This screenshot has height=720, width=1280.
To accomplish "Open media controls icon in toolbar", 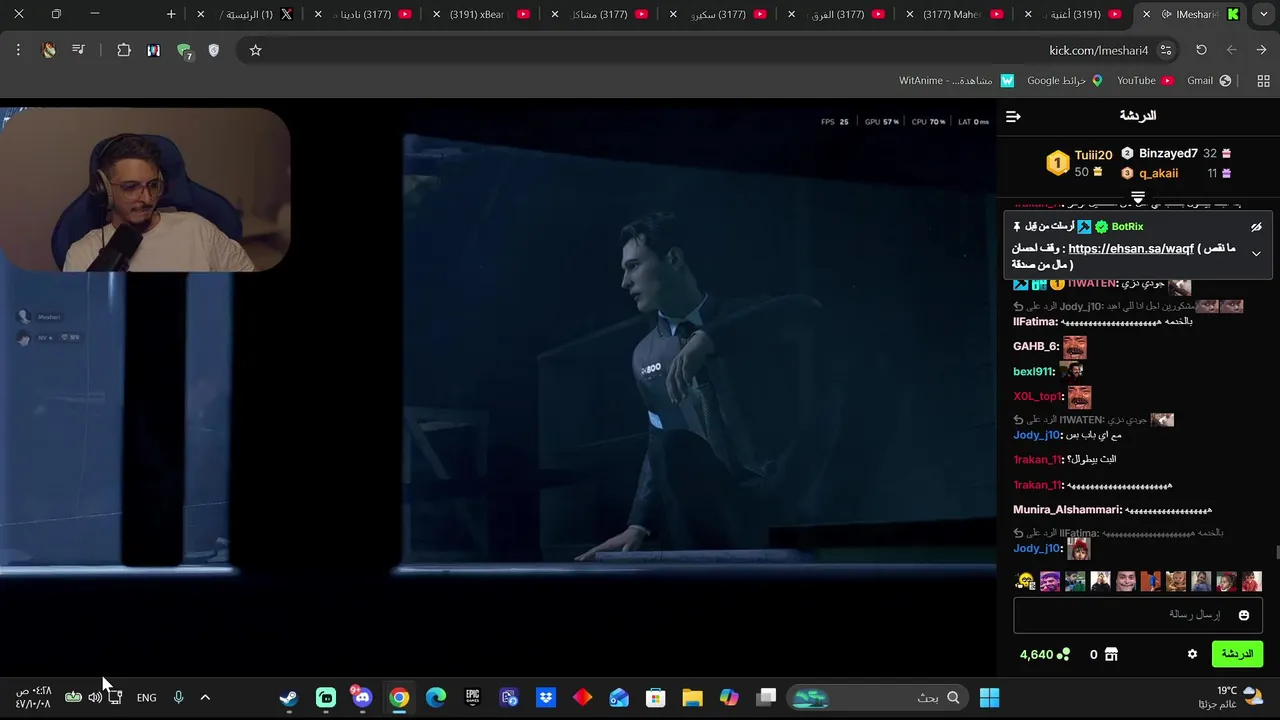I will coord(78,50).
